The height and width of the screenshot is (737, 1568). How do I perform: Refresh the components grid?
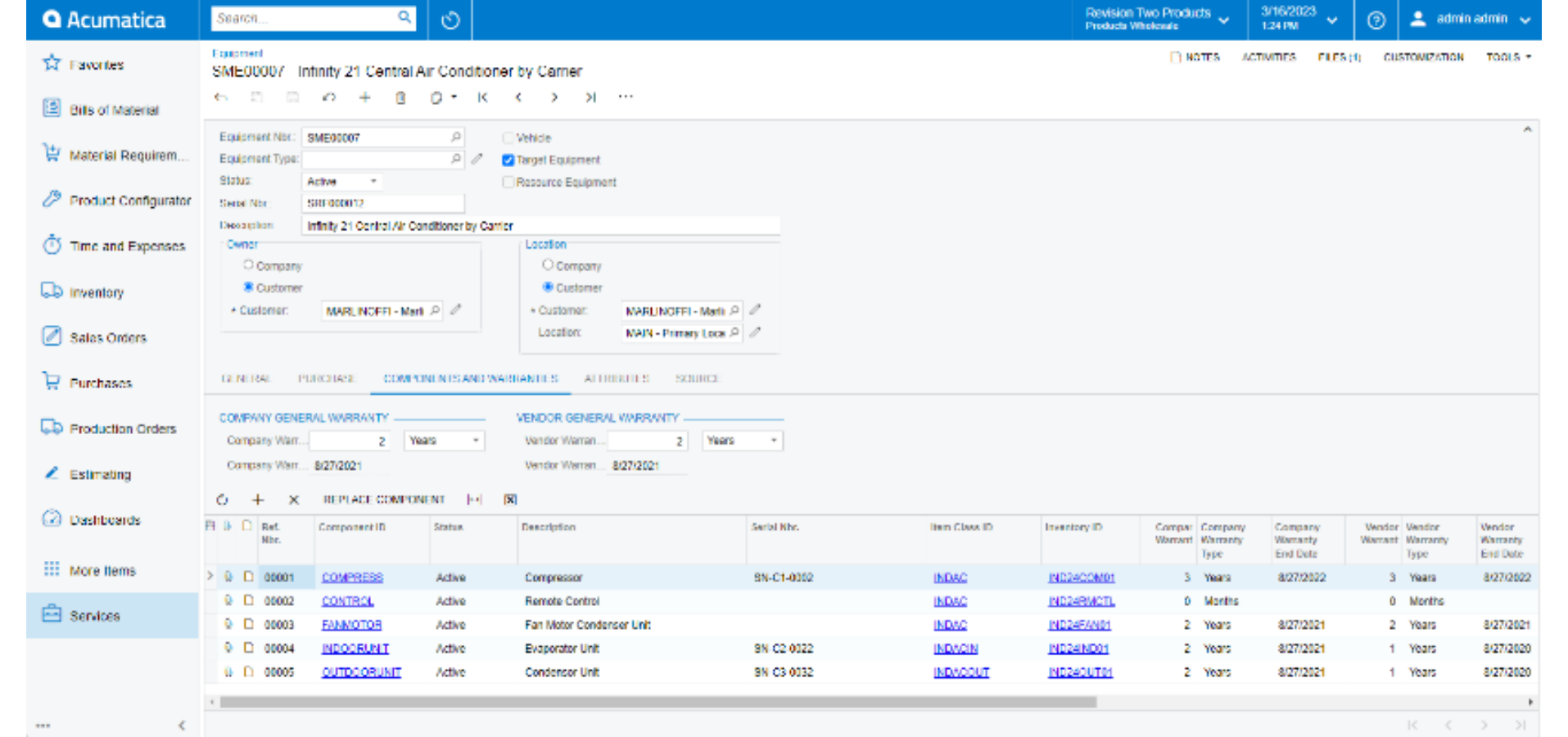click(x=222, y=500)
